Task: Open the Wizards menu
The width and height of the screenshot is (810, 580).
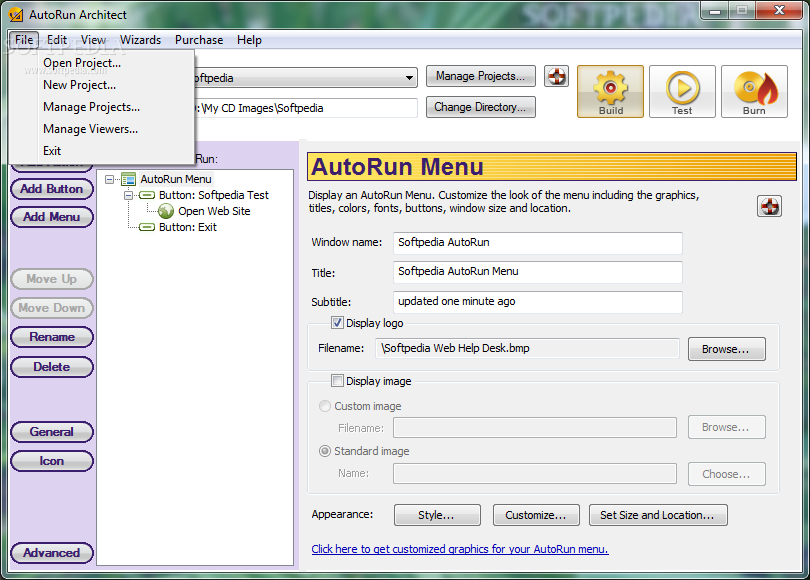Action: (x=141, y=40)
